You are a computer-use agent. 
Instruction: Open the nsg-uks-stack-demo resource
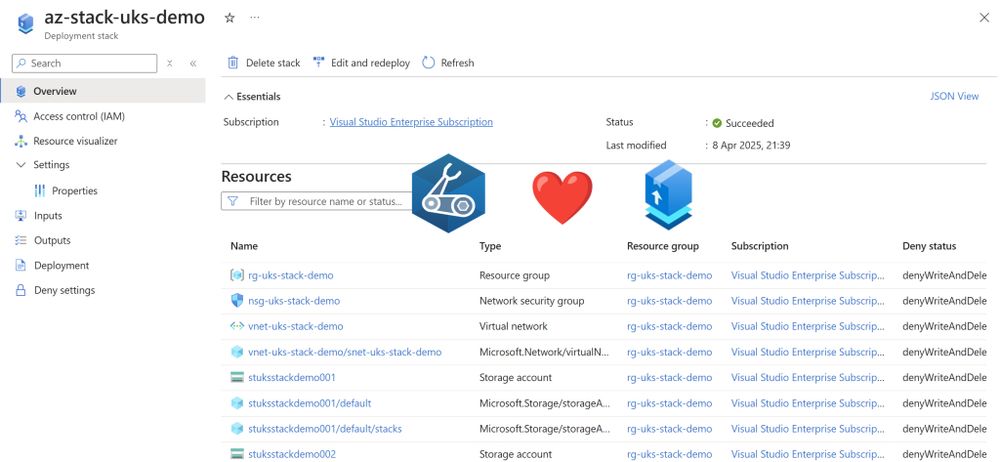pos(294,301)
